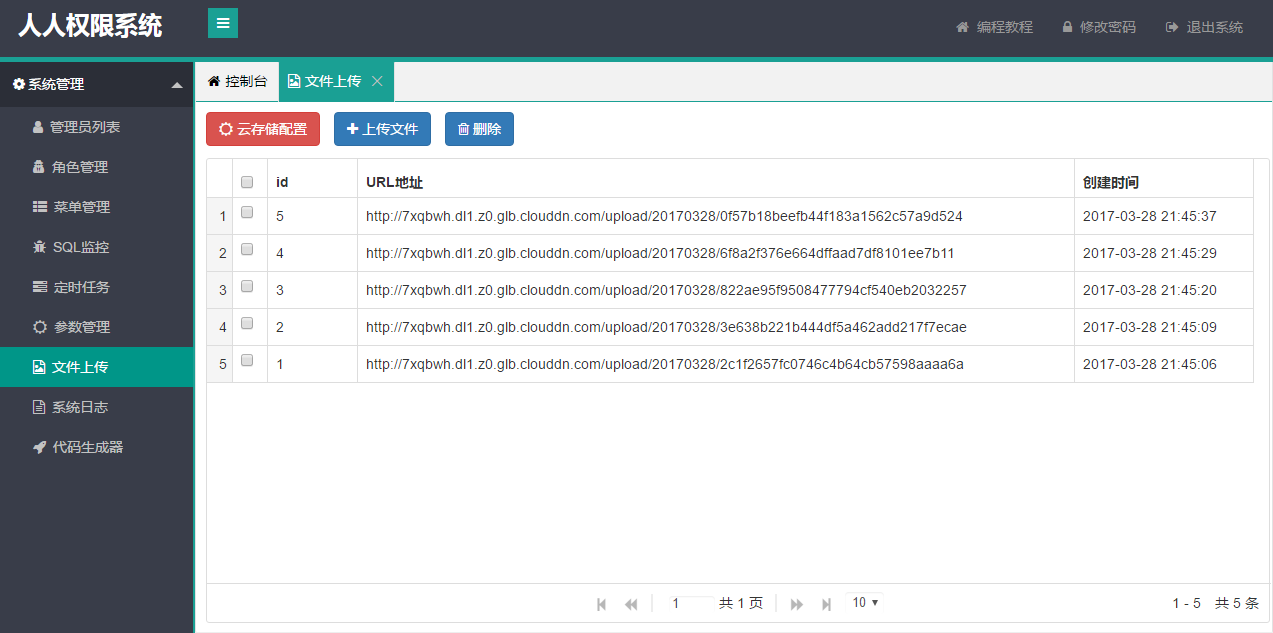Click the last page pagination icon
Screen dimensions: 1273x633
click(826, 604)
